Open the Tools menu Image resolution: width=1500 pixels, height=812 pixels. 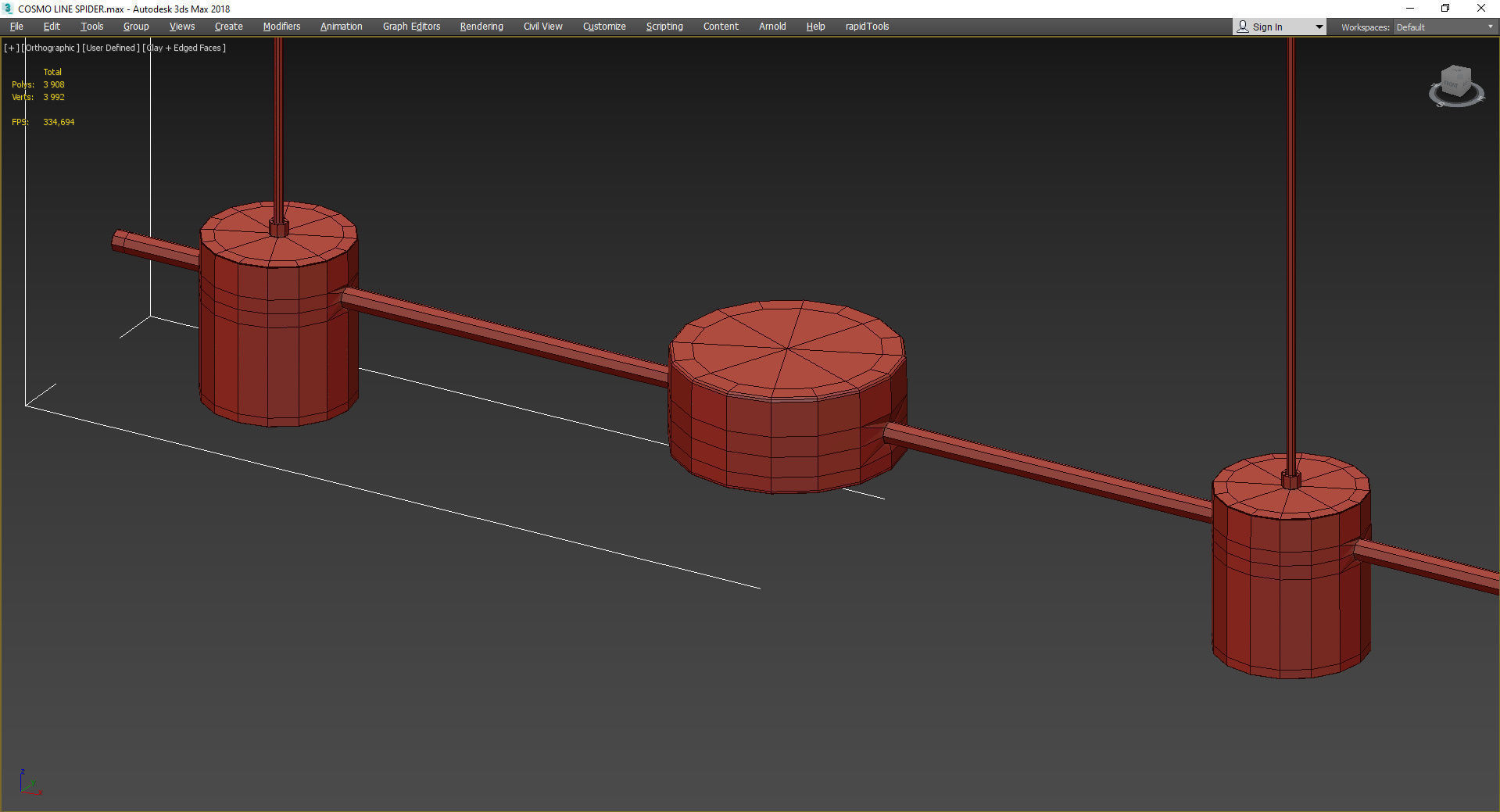91,27
